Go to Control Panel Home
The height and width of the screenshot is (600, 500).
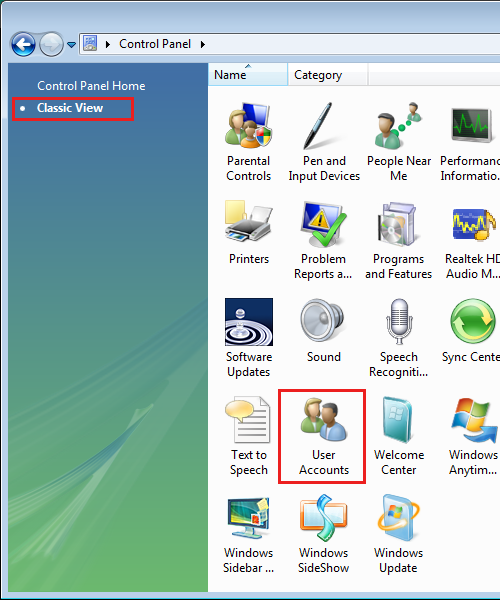[91, 86]
